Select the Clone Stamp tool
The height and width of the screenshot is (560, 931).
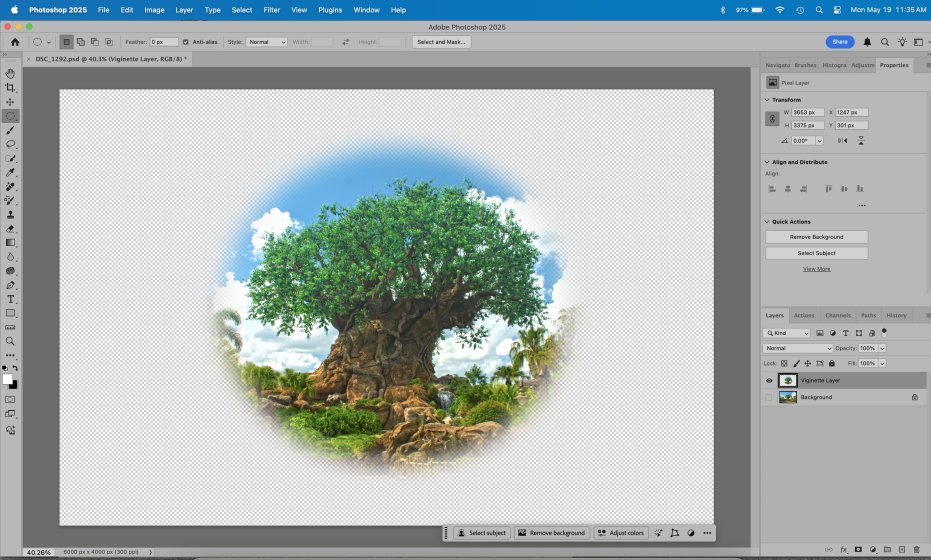(x=10, y=215)
